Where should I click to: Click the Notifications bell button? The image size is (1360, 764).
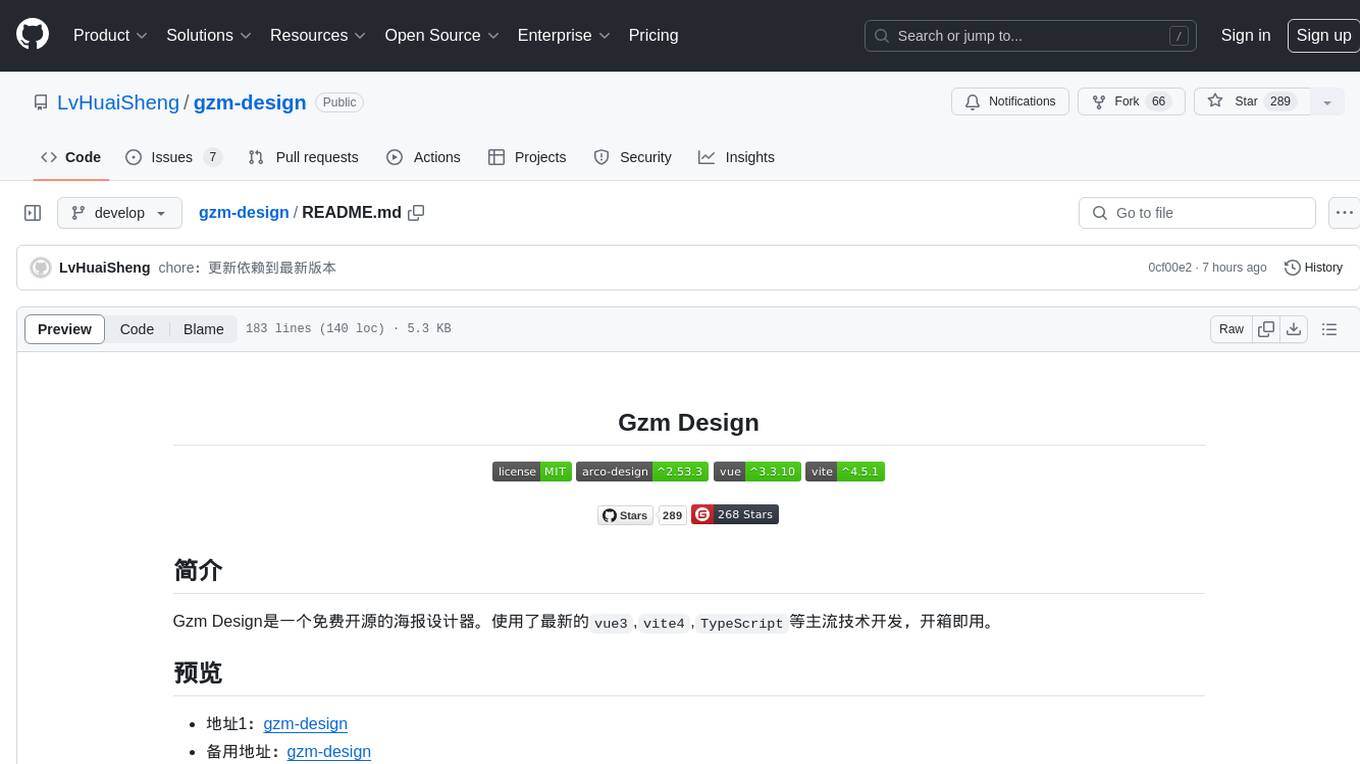click(1010, 102)
